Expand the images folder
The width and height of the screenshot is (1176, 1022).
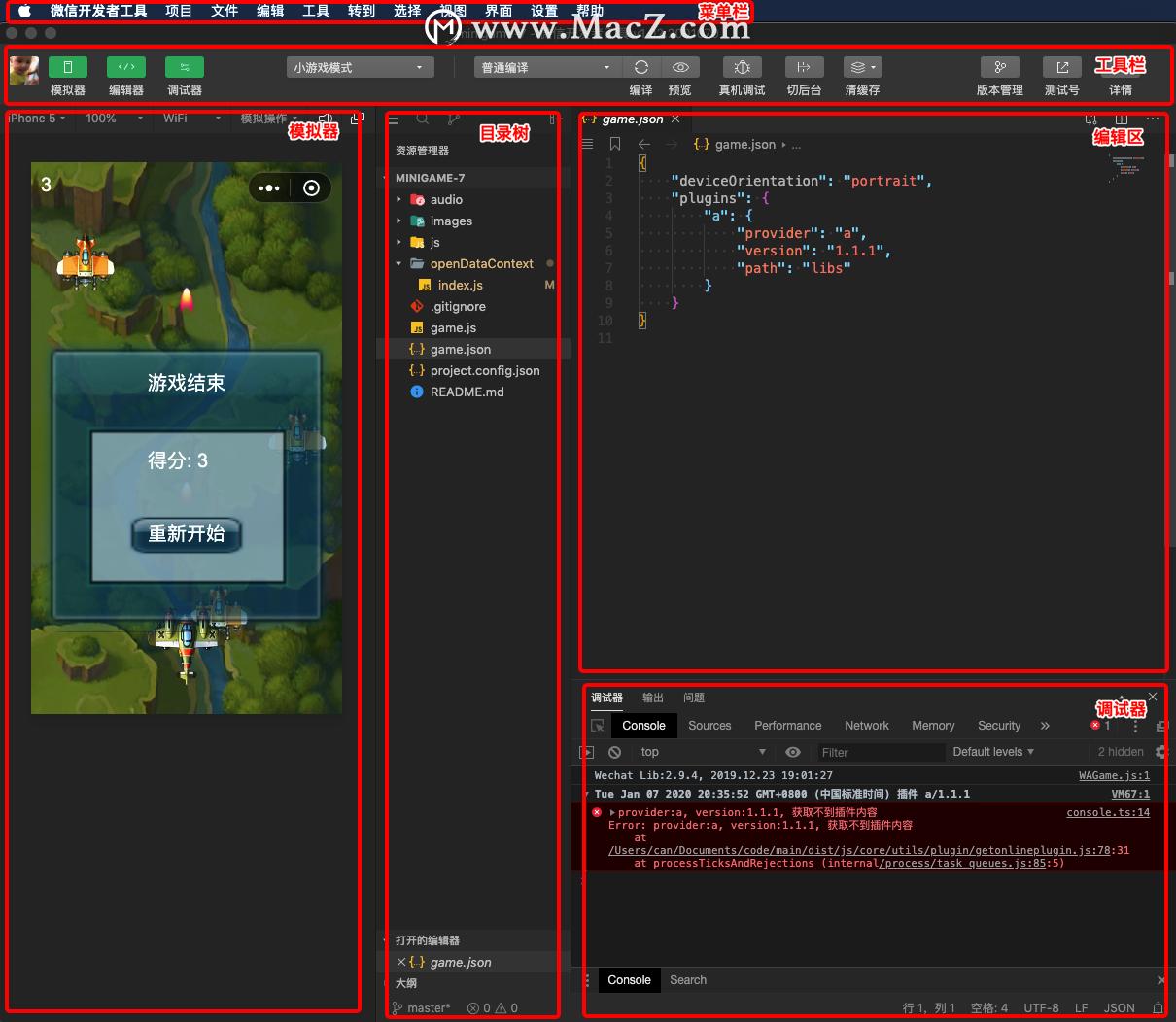[x=473, y=221]
